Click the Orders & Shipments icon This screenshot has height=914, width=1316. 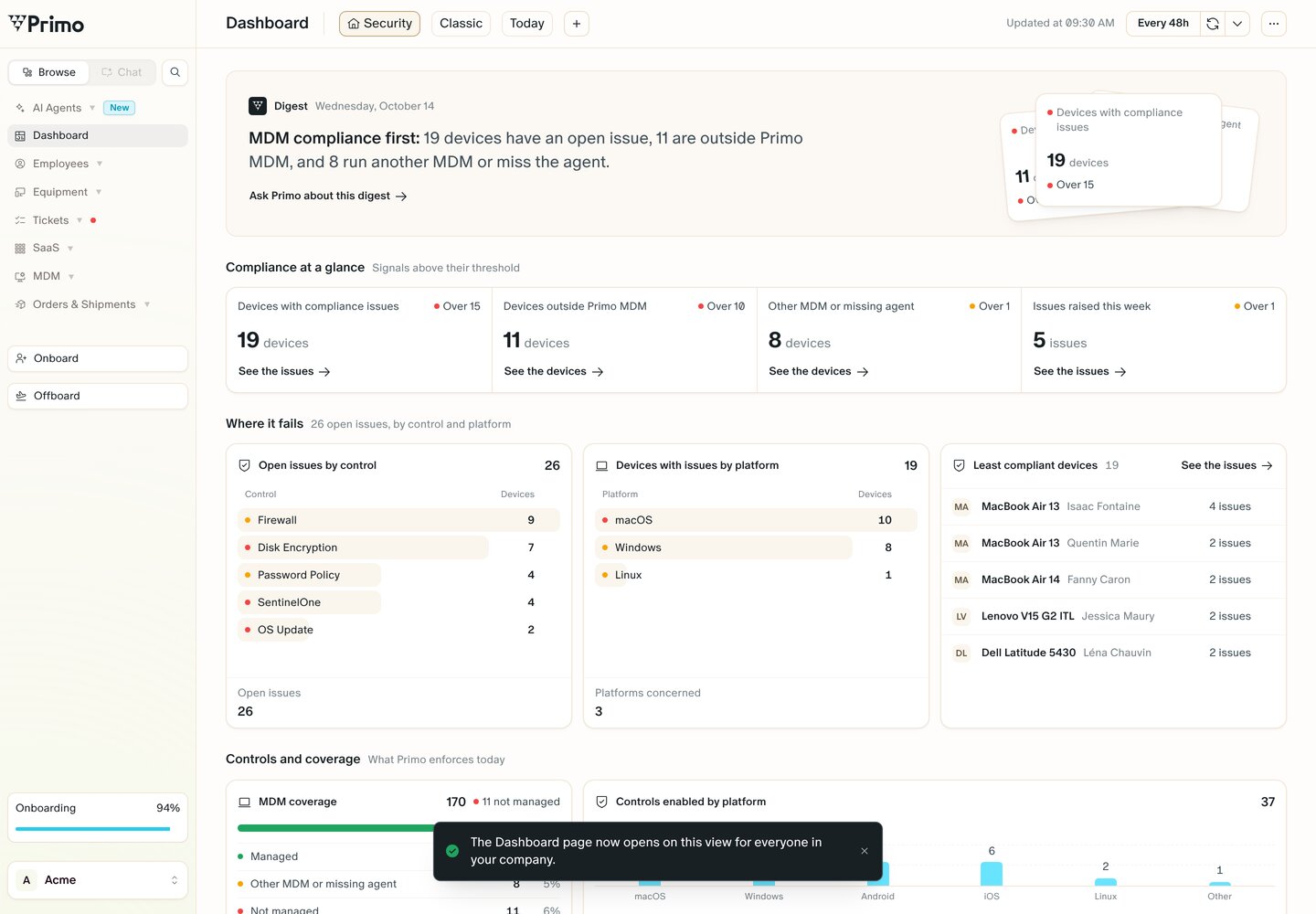[20, 304]
